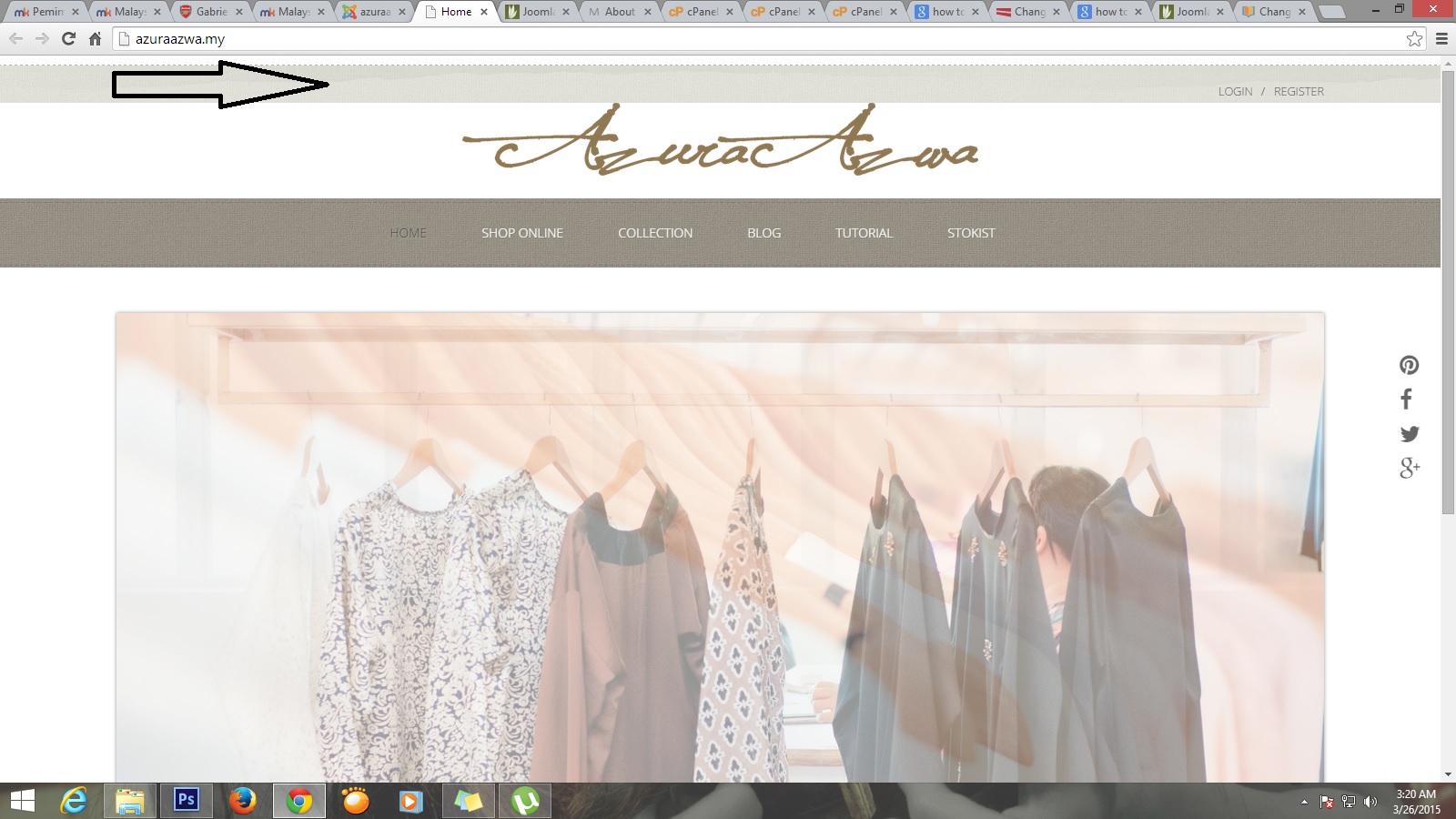Open the orange media player taskbar icon
This screenshot has width=1456, height=819.
pyautogui.click(x=356, y=801)
